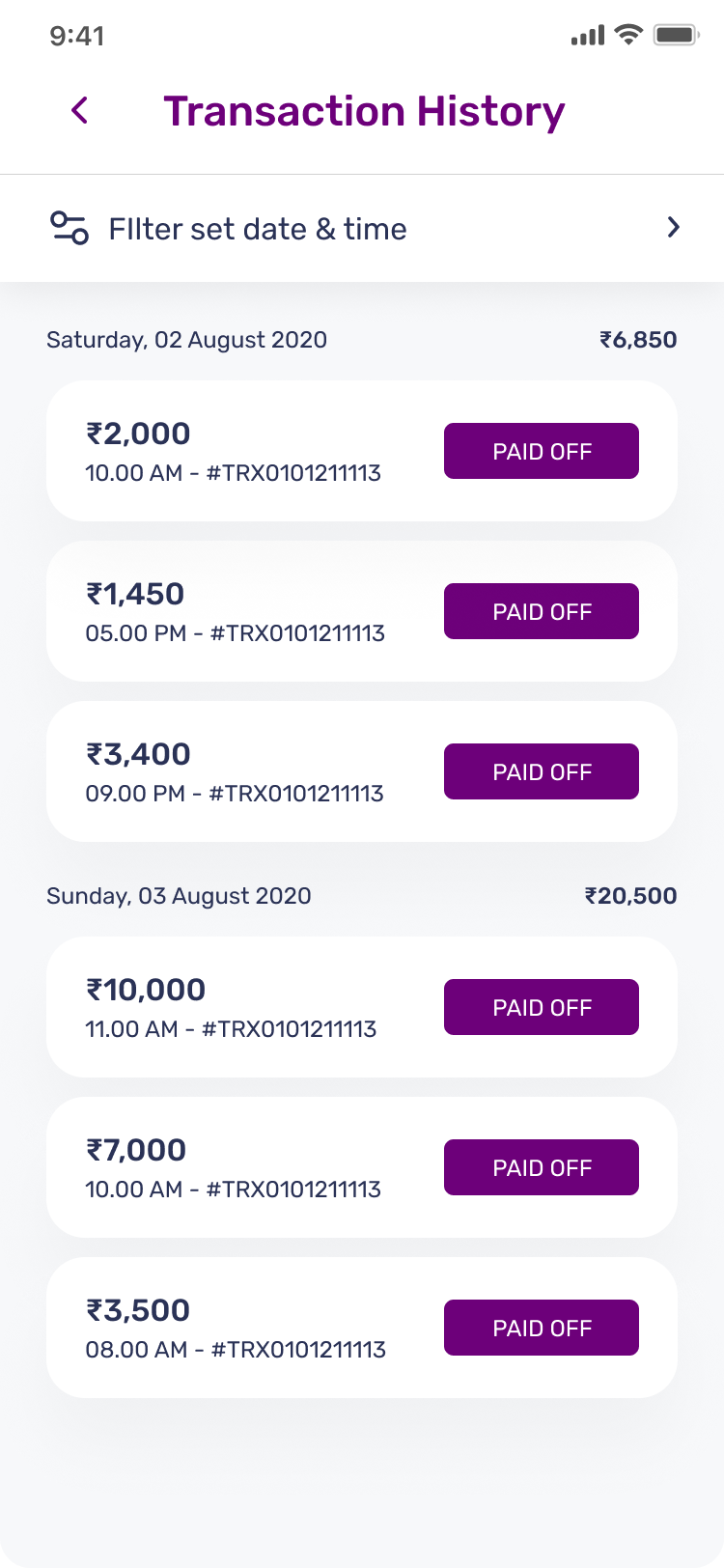The width and height of the screenshot is (724, 1568).
Task: Tap the Wi-Fi status icon
Action: tap(628, 36)
